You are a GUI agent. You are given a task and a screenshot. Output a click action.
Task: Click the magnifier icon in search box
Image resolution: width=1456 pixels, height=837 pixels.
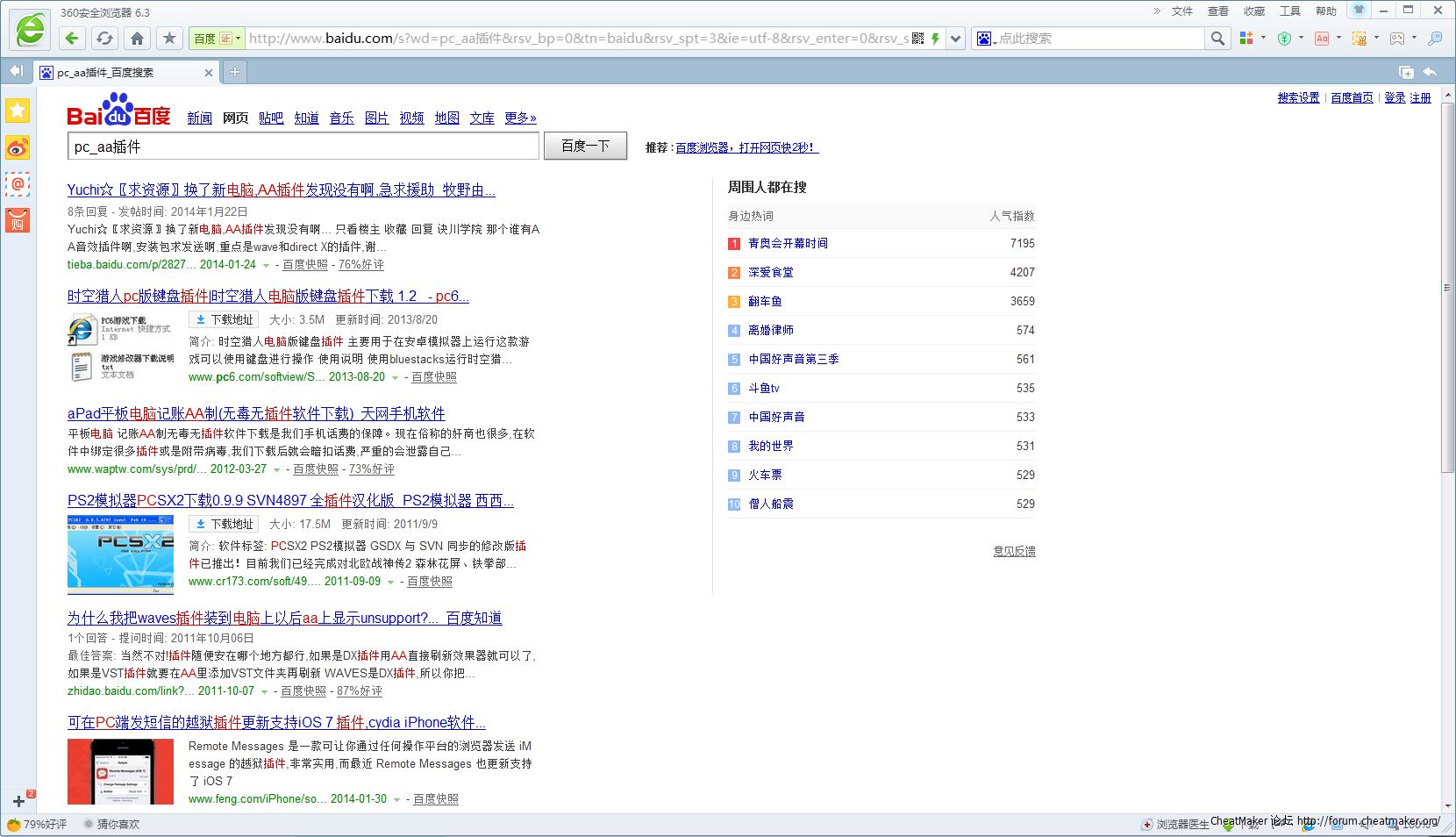coord(1217,38)
